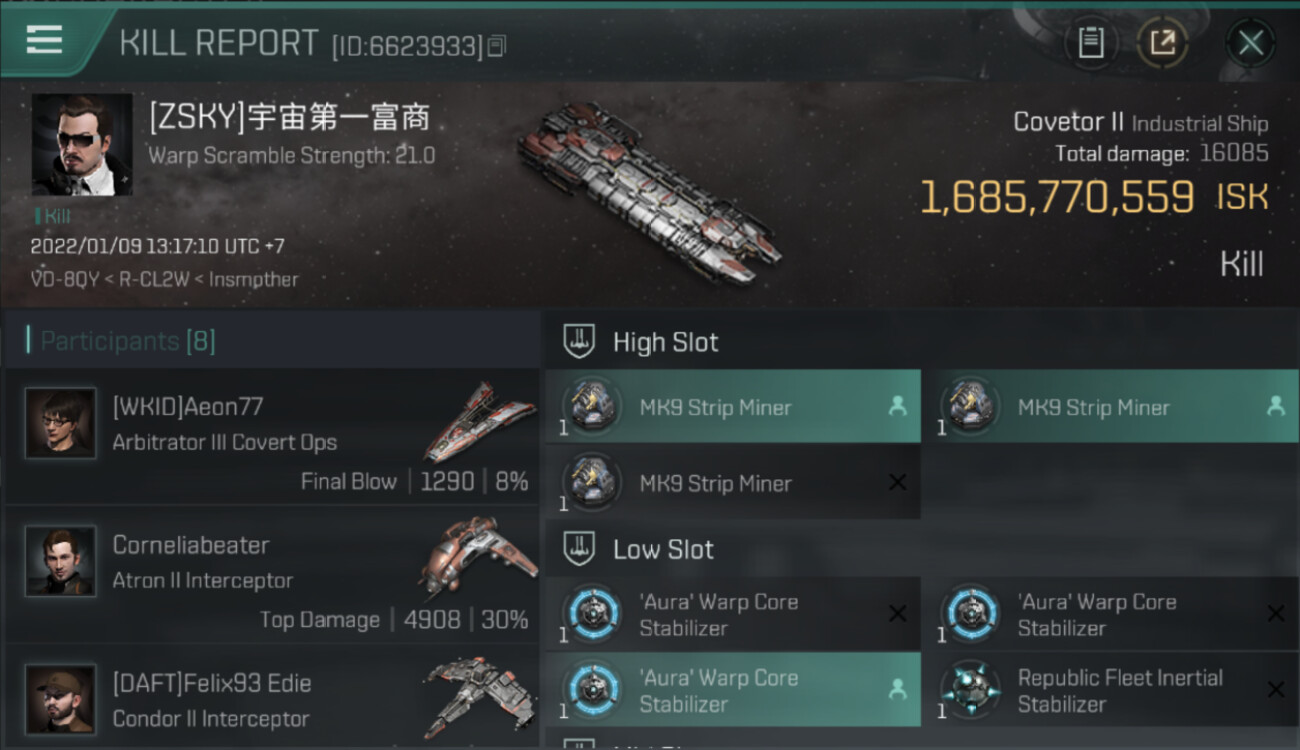Open Aeon77's pilot portrait

(x=61, y=423)
